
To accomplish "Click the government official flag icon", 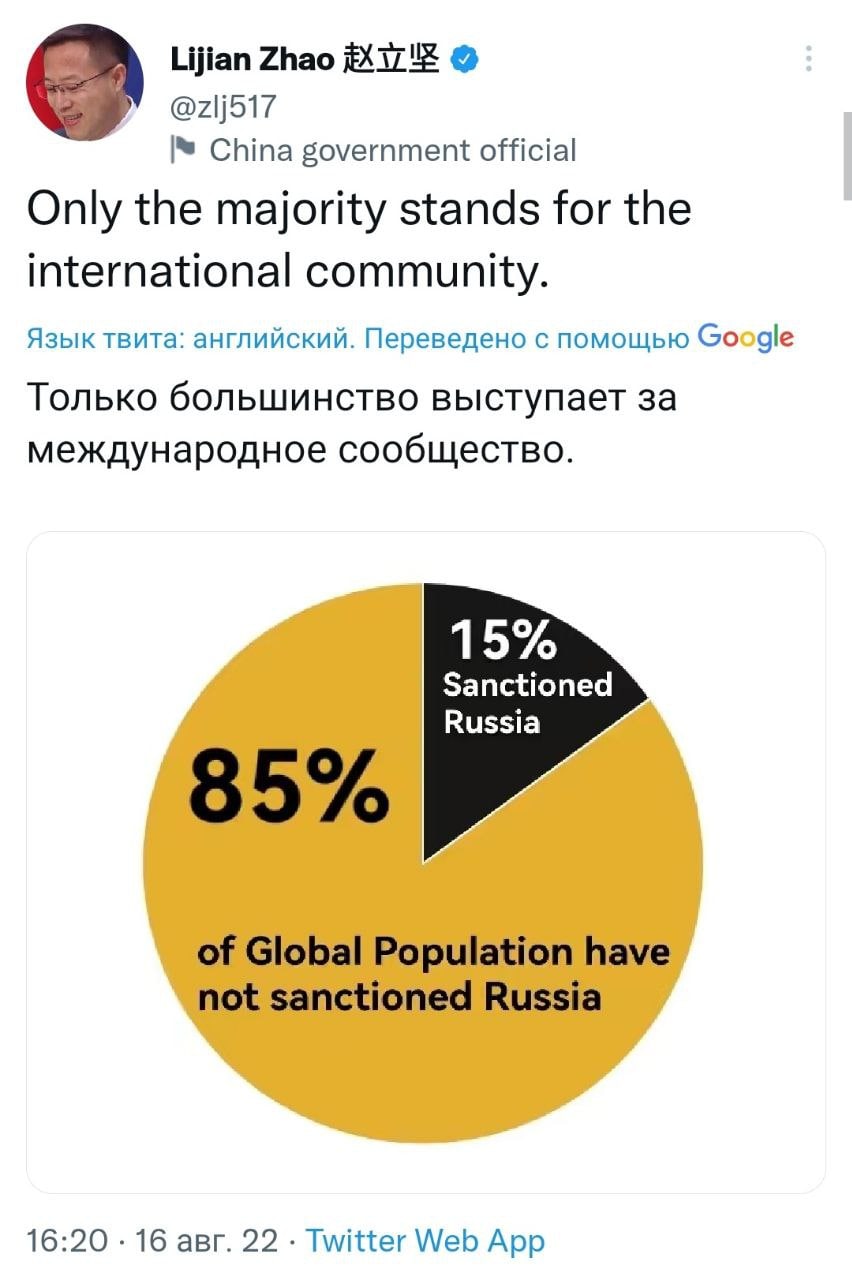I will [183, 150].
